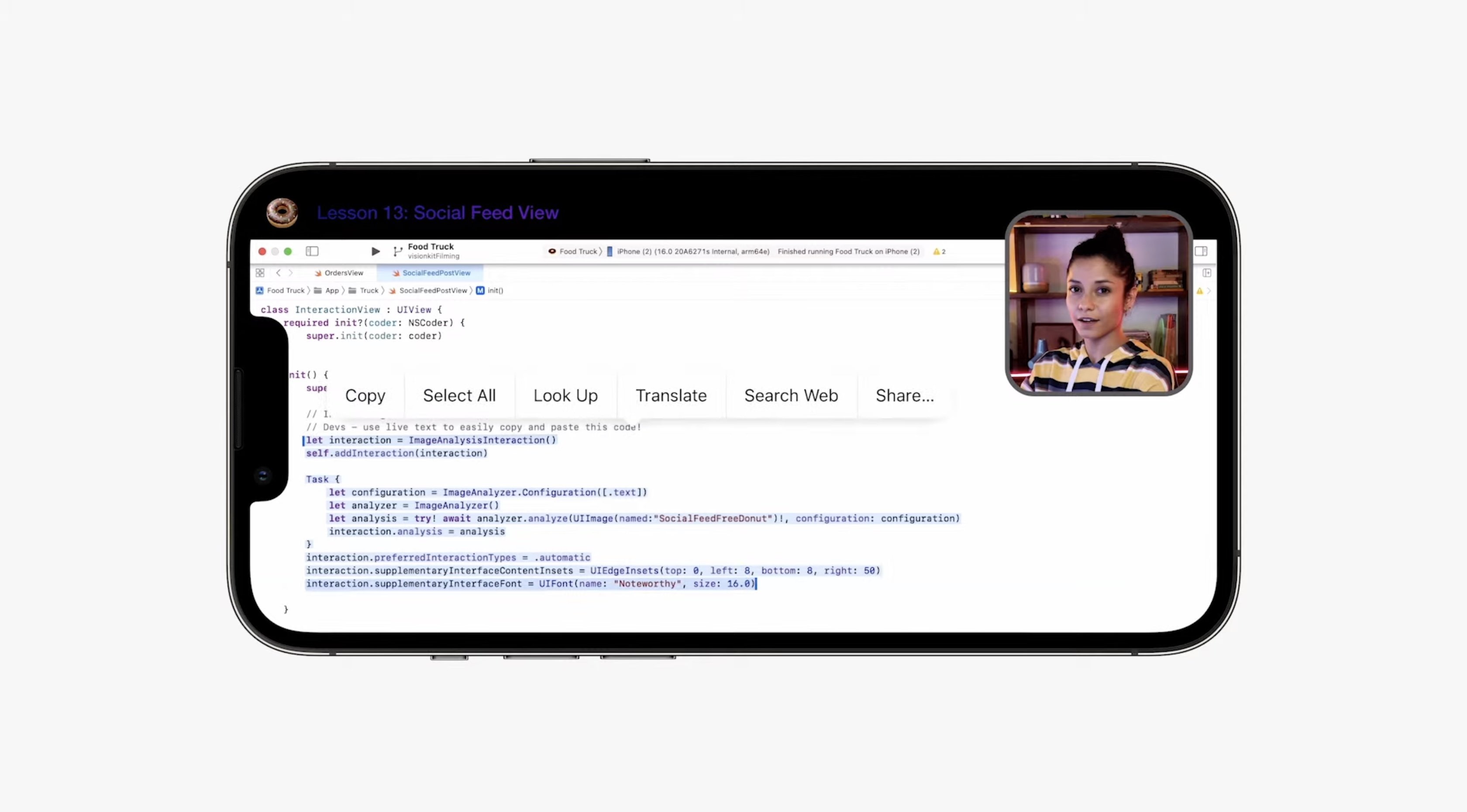Click the yellow warning triangle on the right edge

point(1200,291)
